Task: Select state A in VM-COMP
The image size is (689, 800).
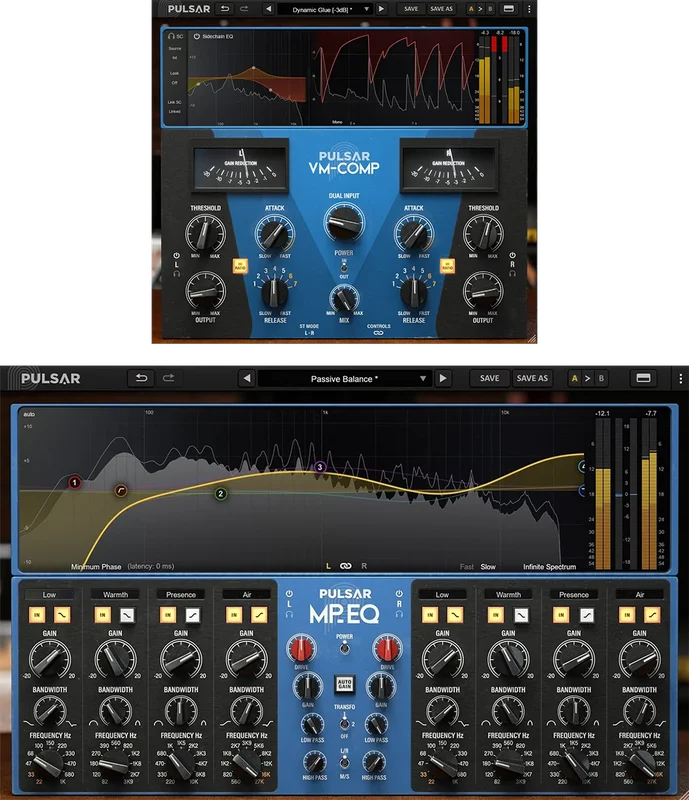Action: click(471, 9)
